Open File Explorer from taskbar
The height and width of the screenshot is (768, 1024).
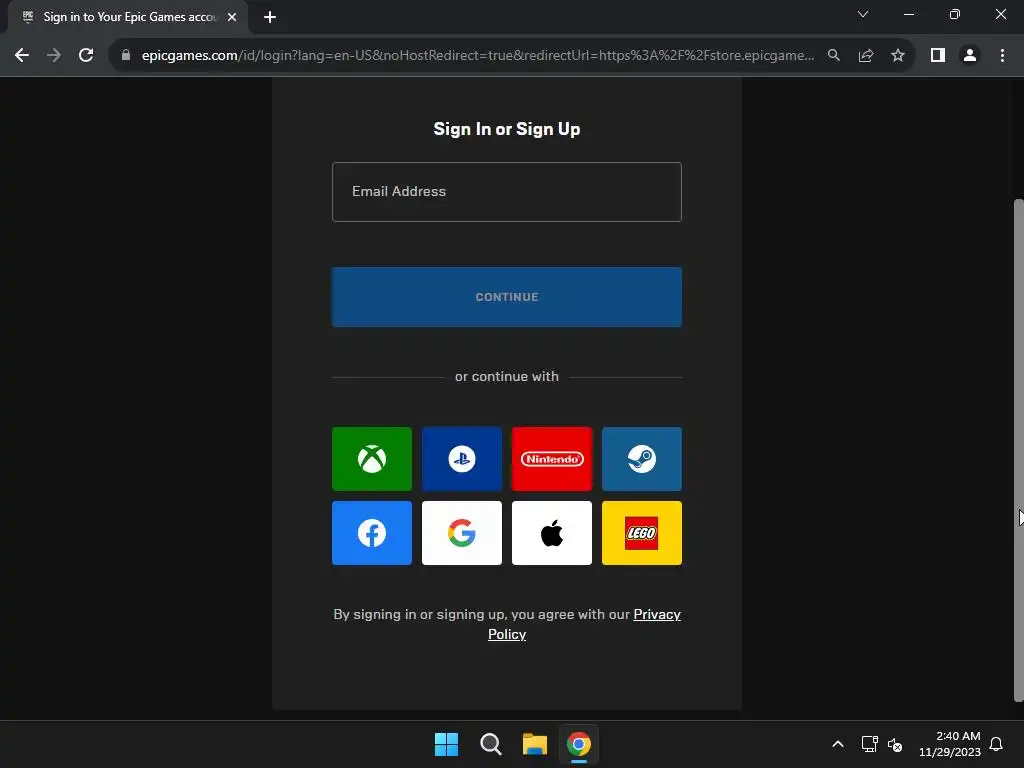coord(535,744)
